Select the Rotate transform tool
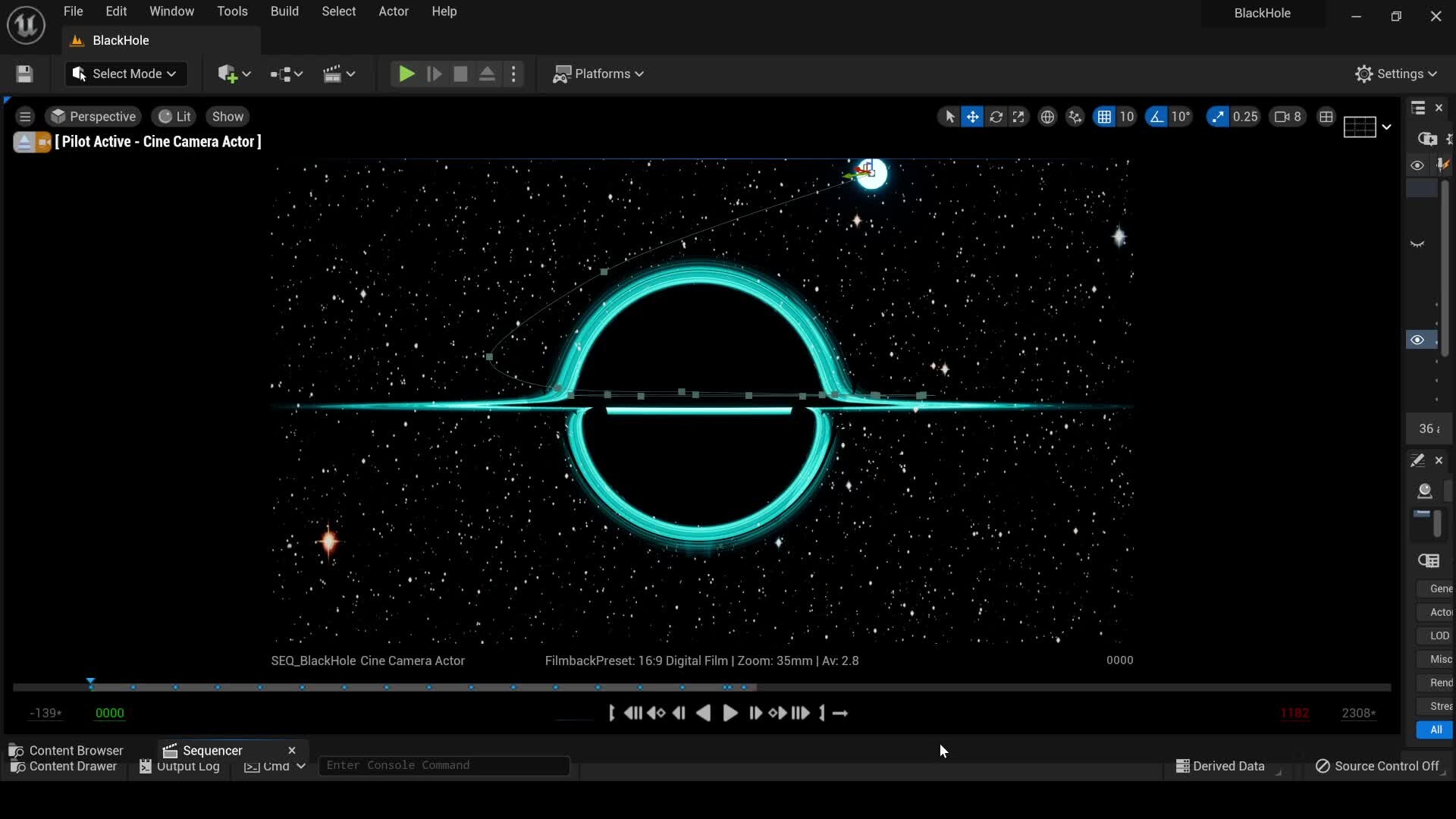 (x=996, y=117)
